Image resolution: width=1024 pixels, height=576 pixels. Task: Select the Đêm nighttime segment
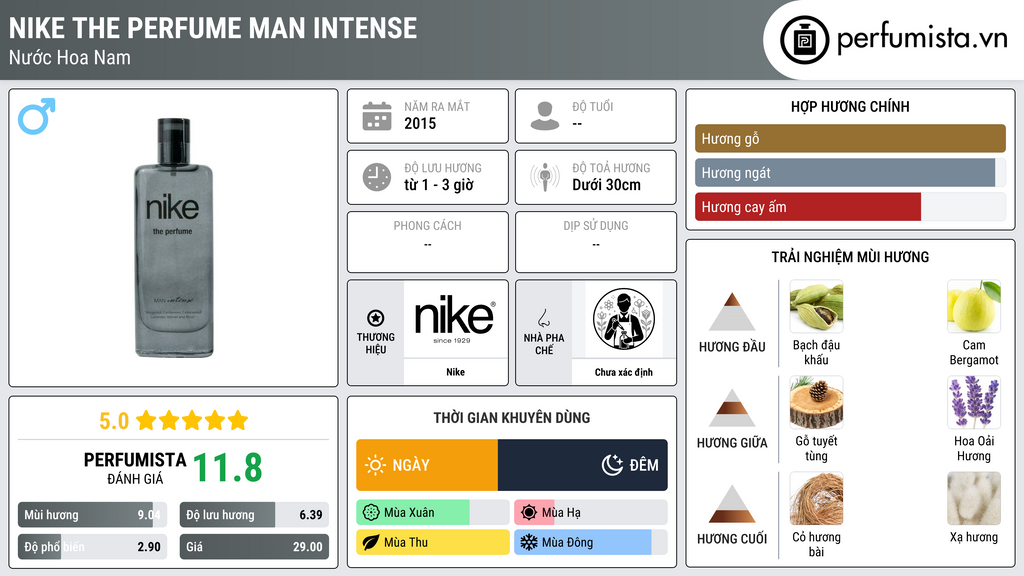point(583,465)
